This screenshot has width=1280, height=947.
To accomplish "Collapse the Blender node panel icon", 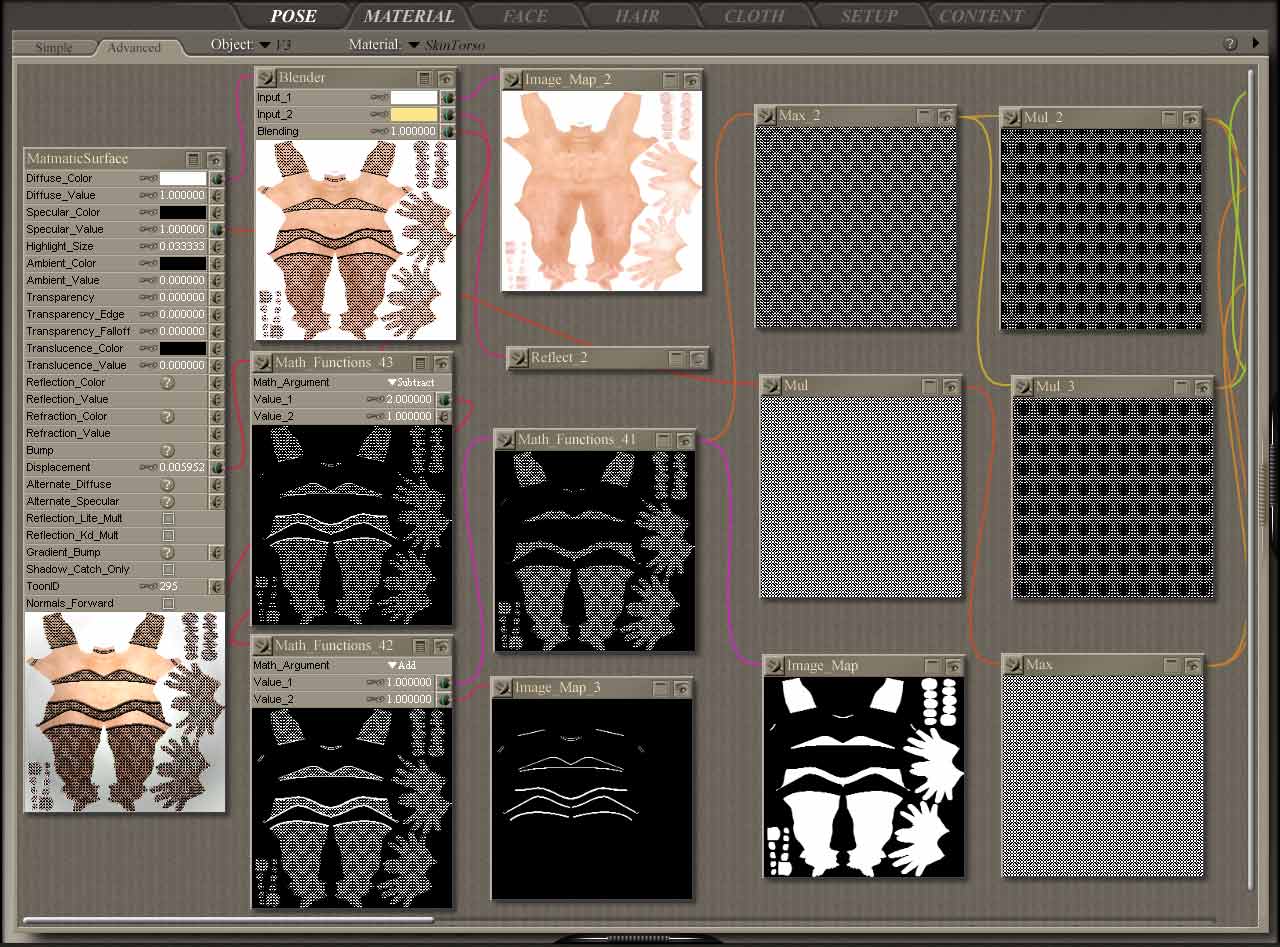I will pyautogui.click(x=425, y=78).
